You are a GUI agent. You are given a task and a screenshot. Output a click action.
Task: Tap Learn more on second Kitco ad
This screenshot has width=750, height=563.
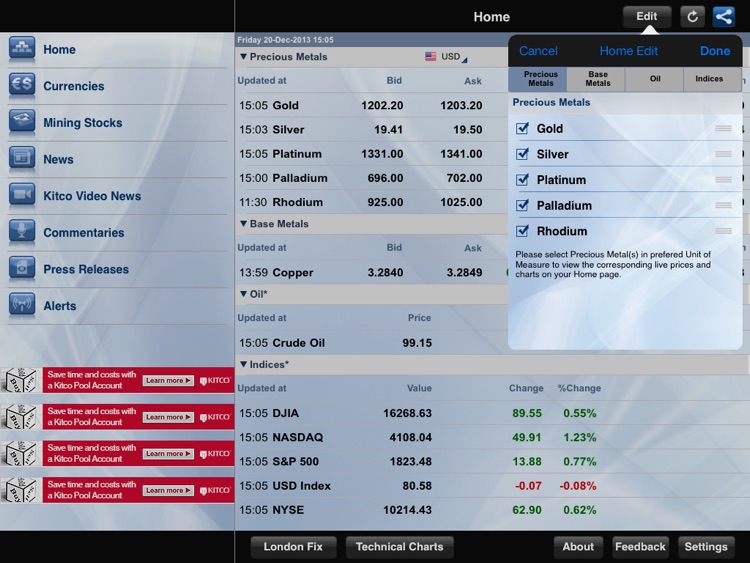click(168, 417)
